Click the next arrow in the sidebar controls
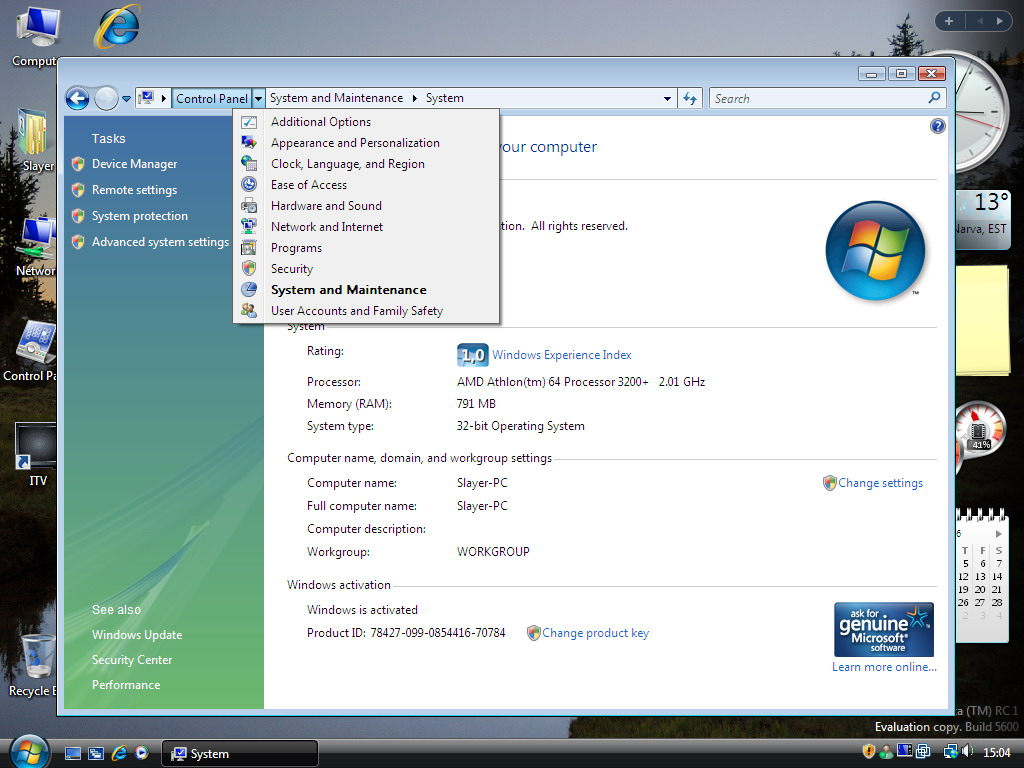Viewport: 1024px width, 768px height. coord(999,21)
